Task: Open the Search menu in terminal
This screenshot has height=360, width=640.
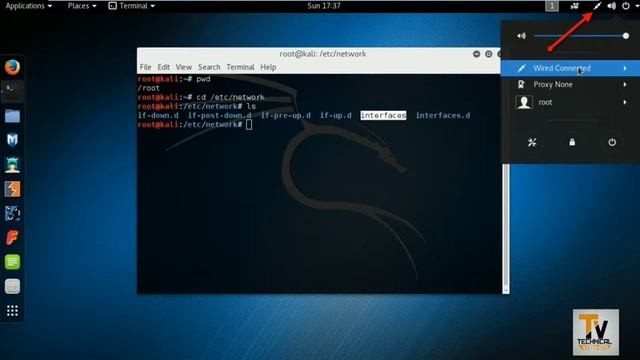Action: tap(209, 67)
